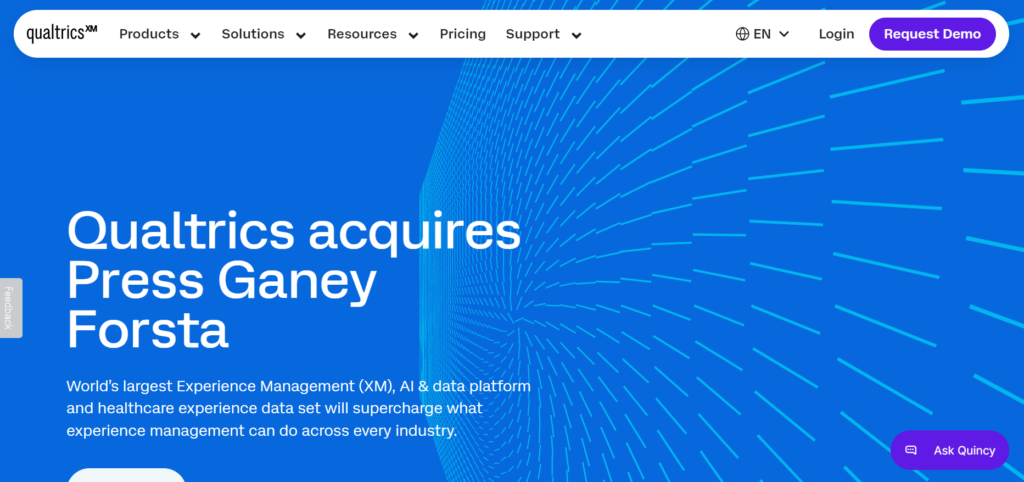Expand the Resources chevron arrow
1024x482 pixels.
click(413, 35)
